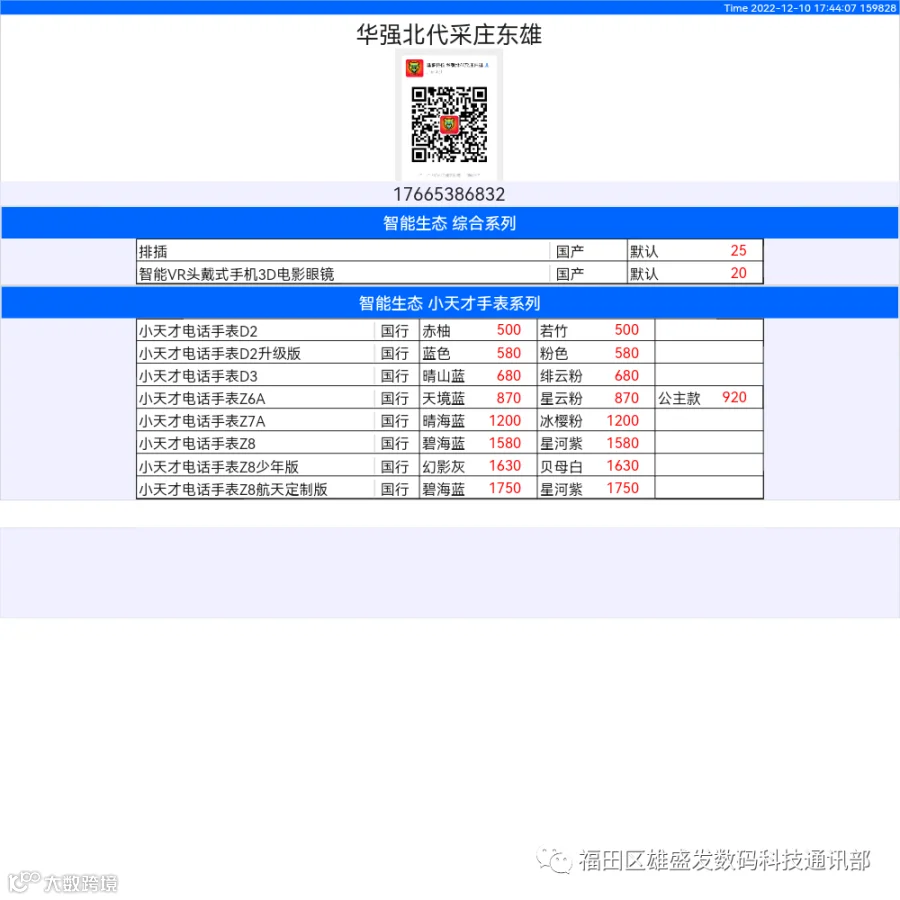Click the price 20 for VR眼镜
900x900 pixels.
[738, 273]
